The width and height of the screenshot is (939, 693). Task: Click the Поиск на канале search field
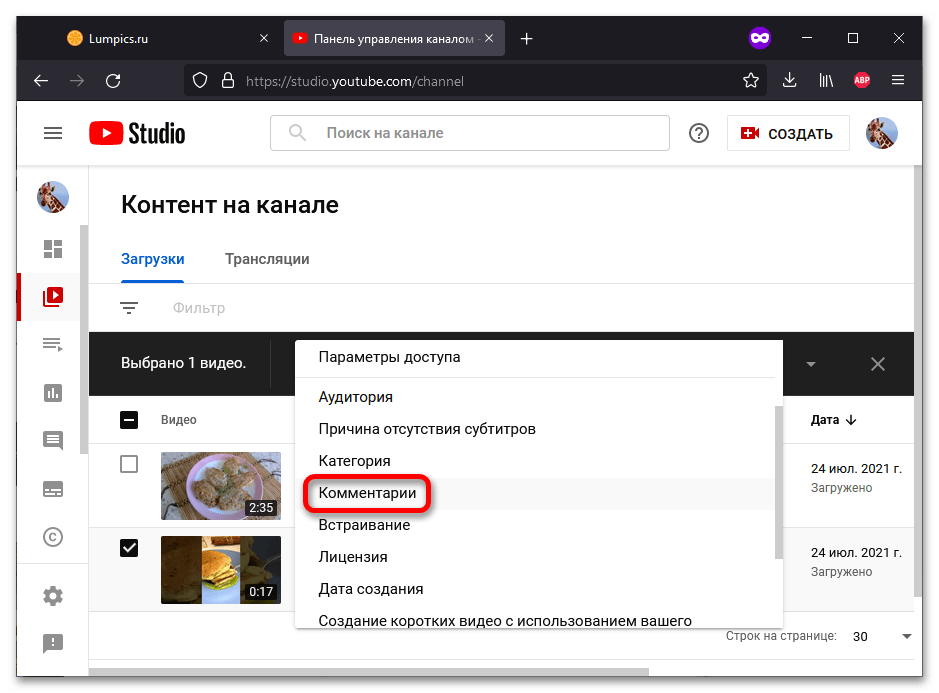470,133
